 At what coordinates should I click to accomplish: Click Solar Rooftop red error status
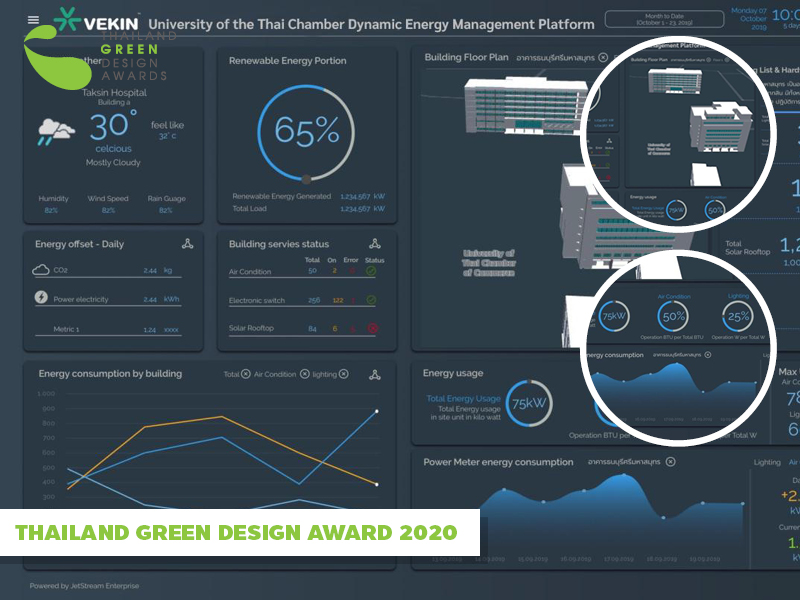click(x=373, y=328)
